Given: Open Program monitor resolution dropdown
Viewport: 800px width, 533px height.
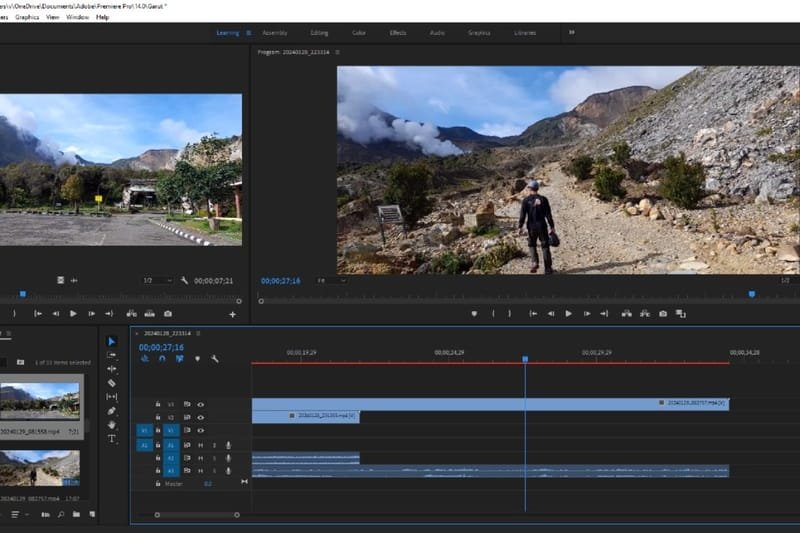Looking at the screenshot, I should coord(788,281).
